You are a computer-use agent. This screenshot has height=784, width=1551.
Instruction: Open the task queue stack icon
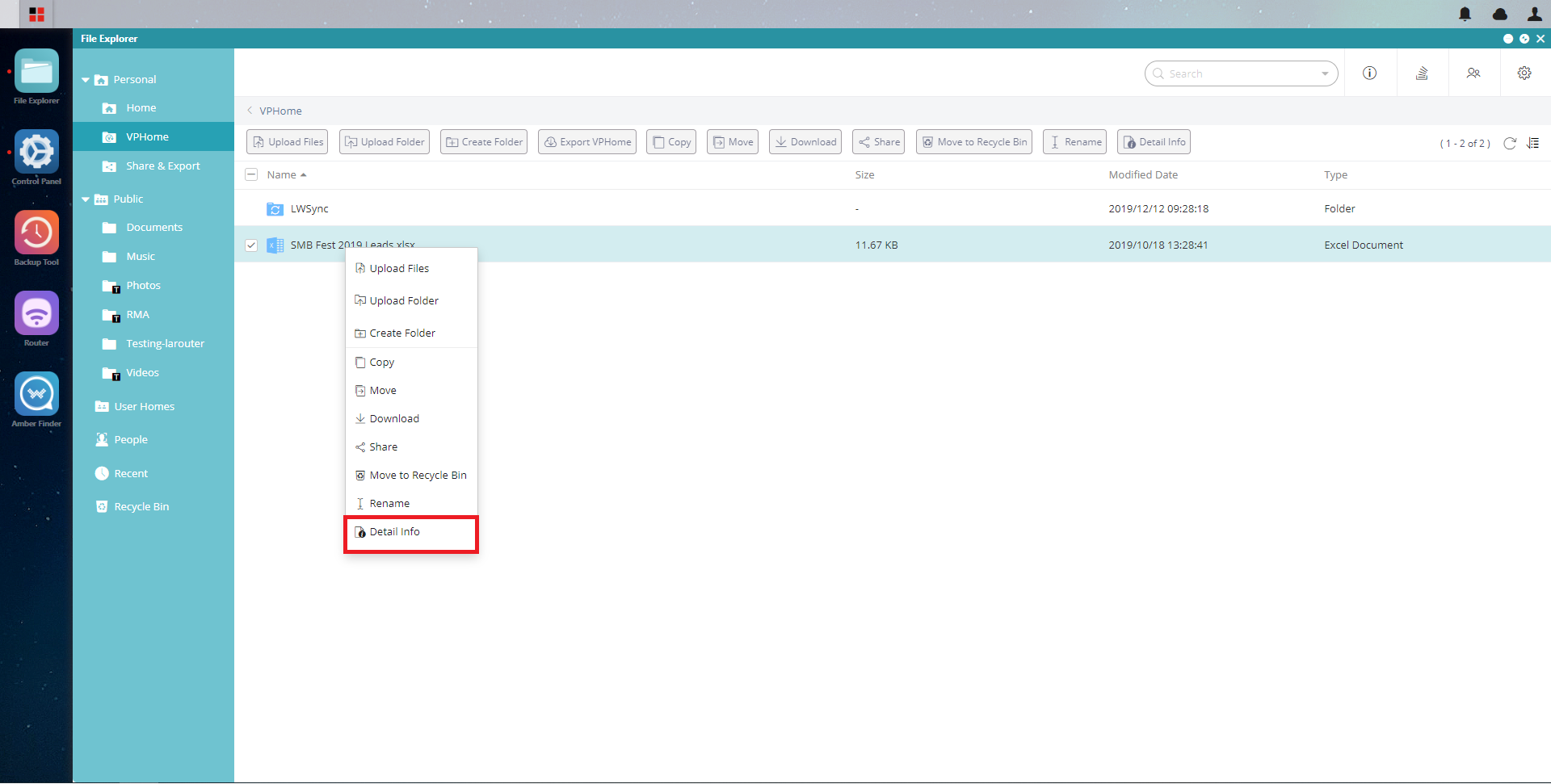coord(1422,73)
